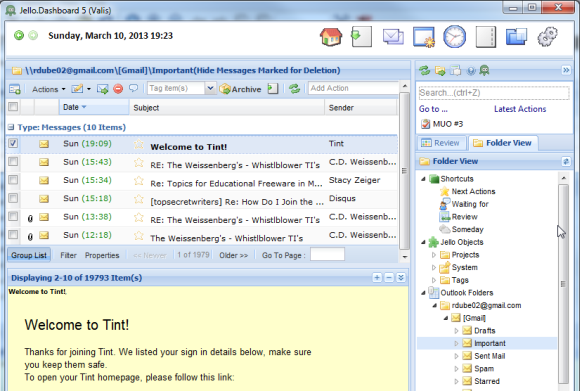The height and width of the screenshot is (391, 580).
Task: Check the Sun 12:18 message checkbox
Action: pos(13,235)
